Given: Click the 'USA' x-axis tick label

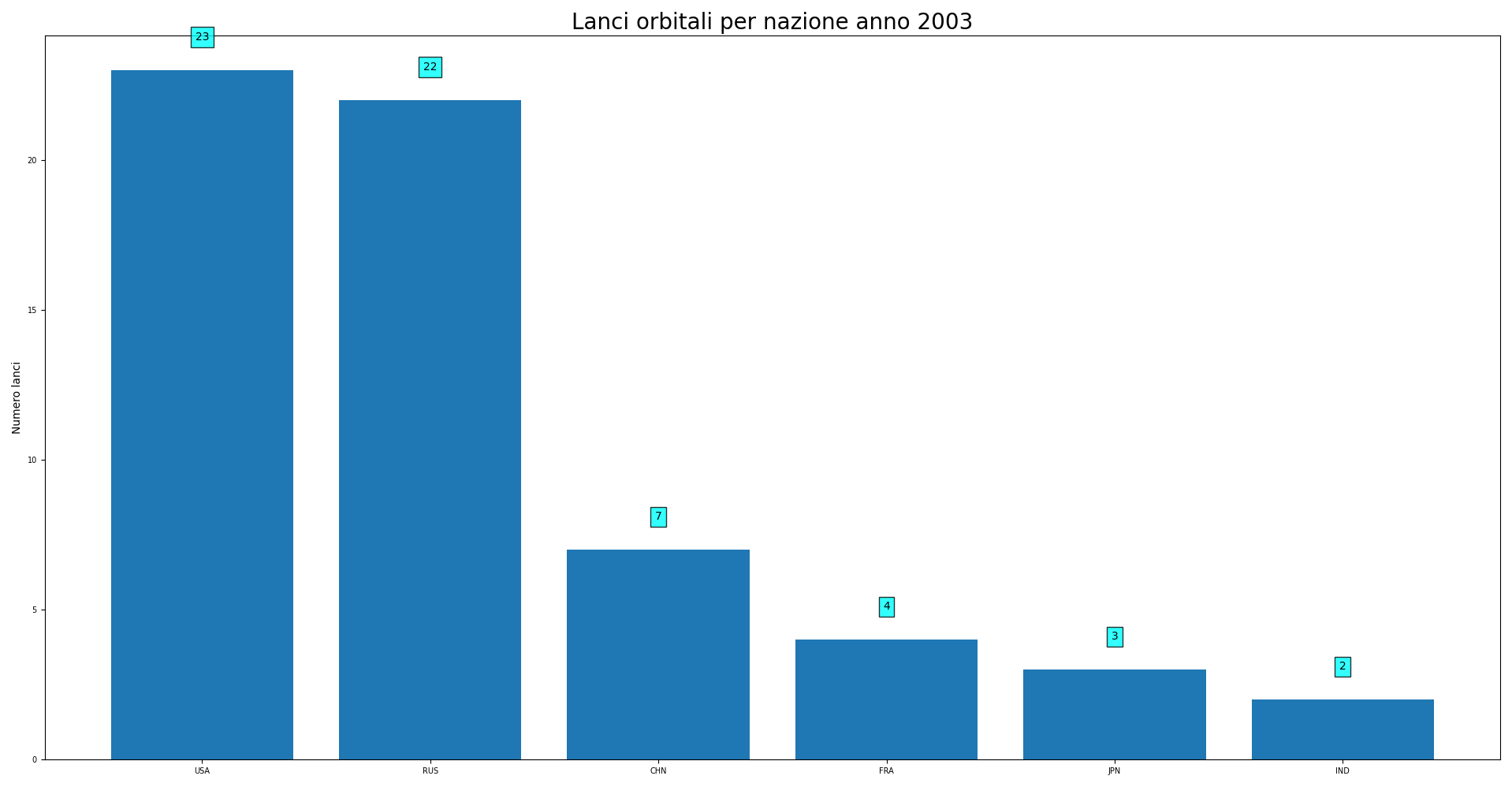Looking at the screenshot, I should 202,771.
